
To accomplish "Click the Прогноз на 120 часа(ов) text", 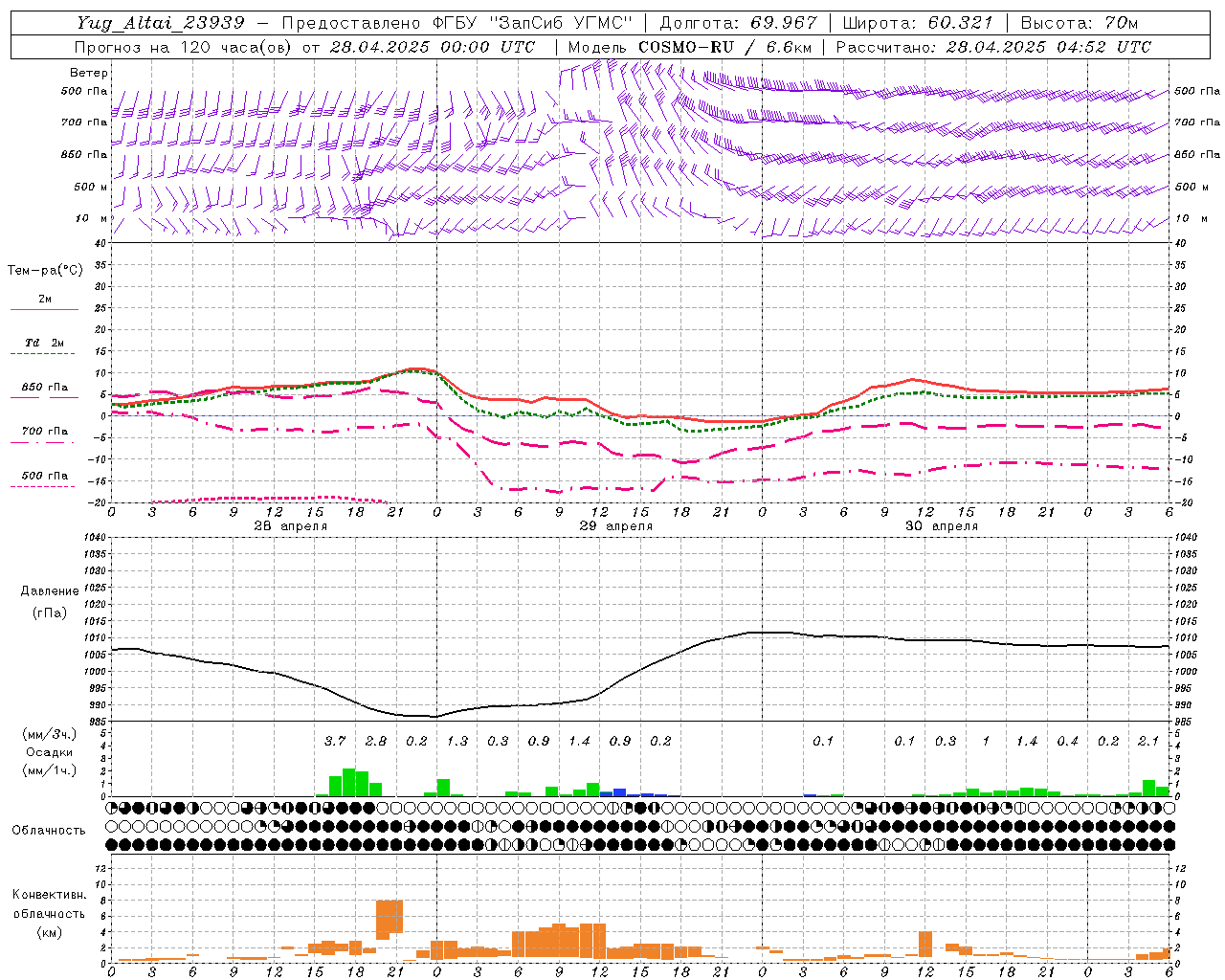I will coord(185,47).
